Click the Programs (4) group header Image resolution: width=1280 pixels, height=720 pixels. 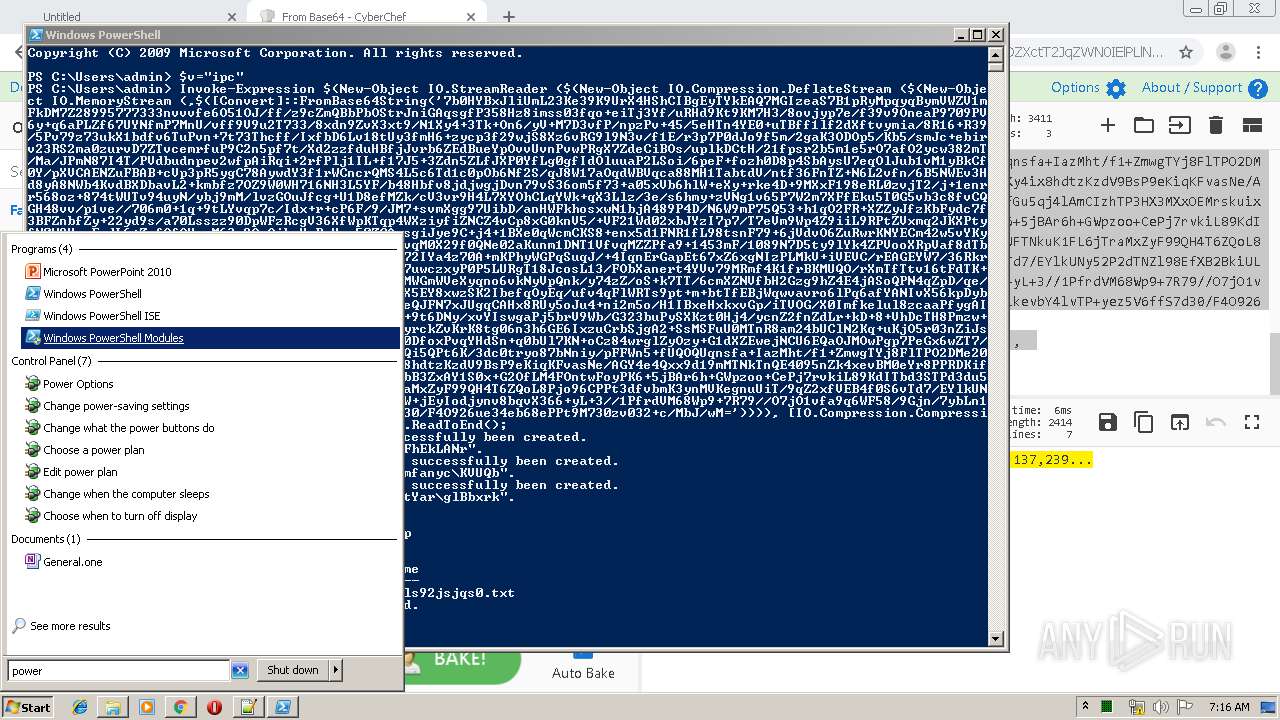pos(42,249)
